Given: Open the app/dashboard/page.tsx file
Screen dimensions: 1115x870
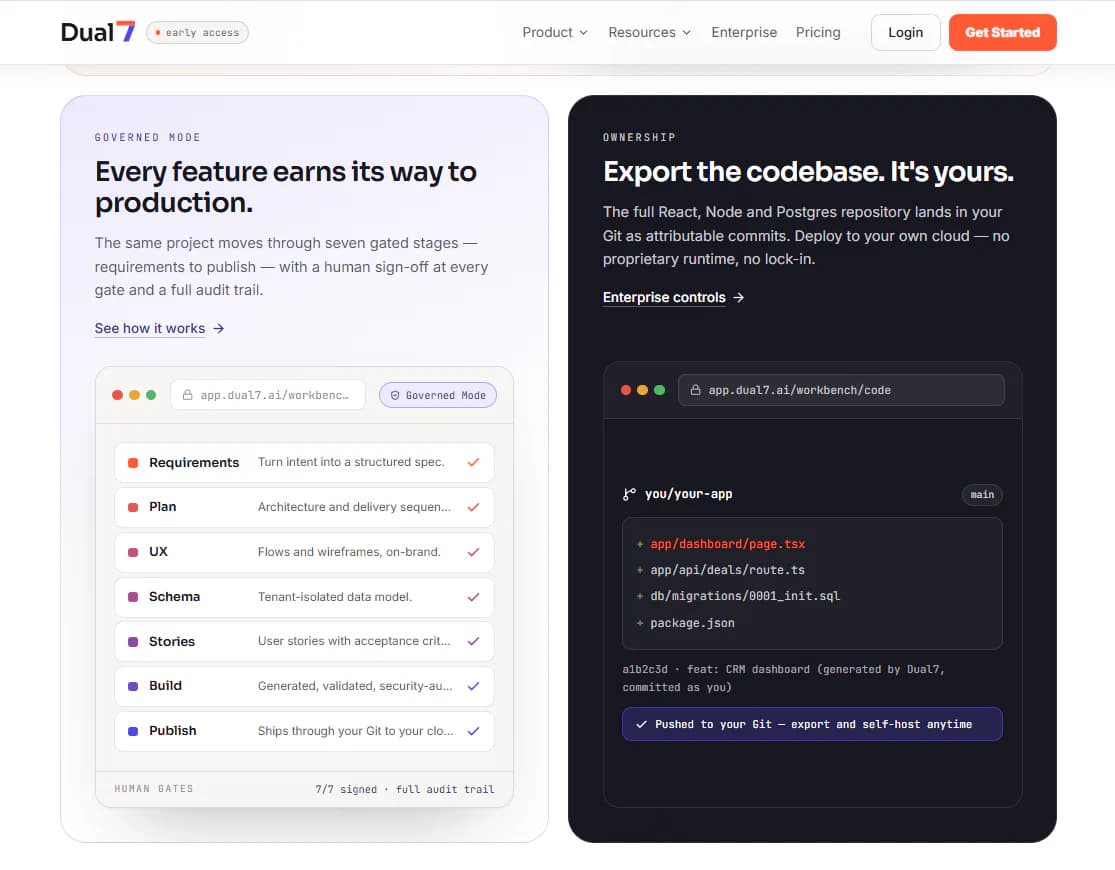Looking at the screenshot, I should [727, 543].
